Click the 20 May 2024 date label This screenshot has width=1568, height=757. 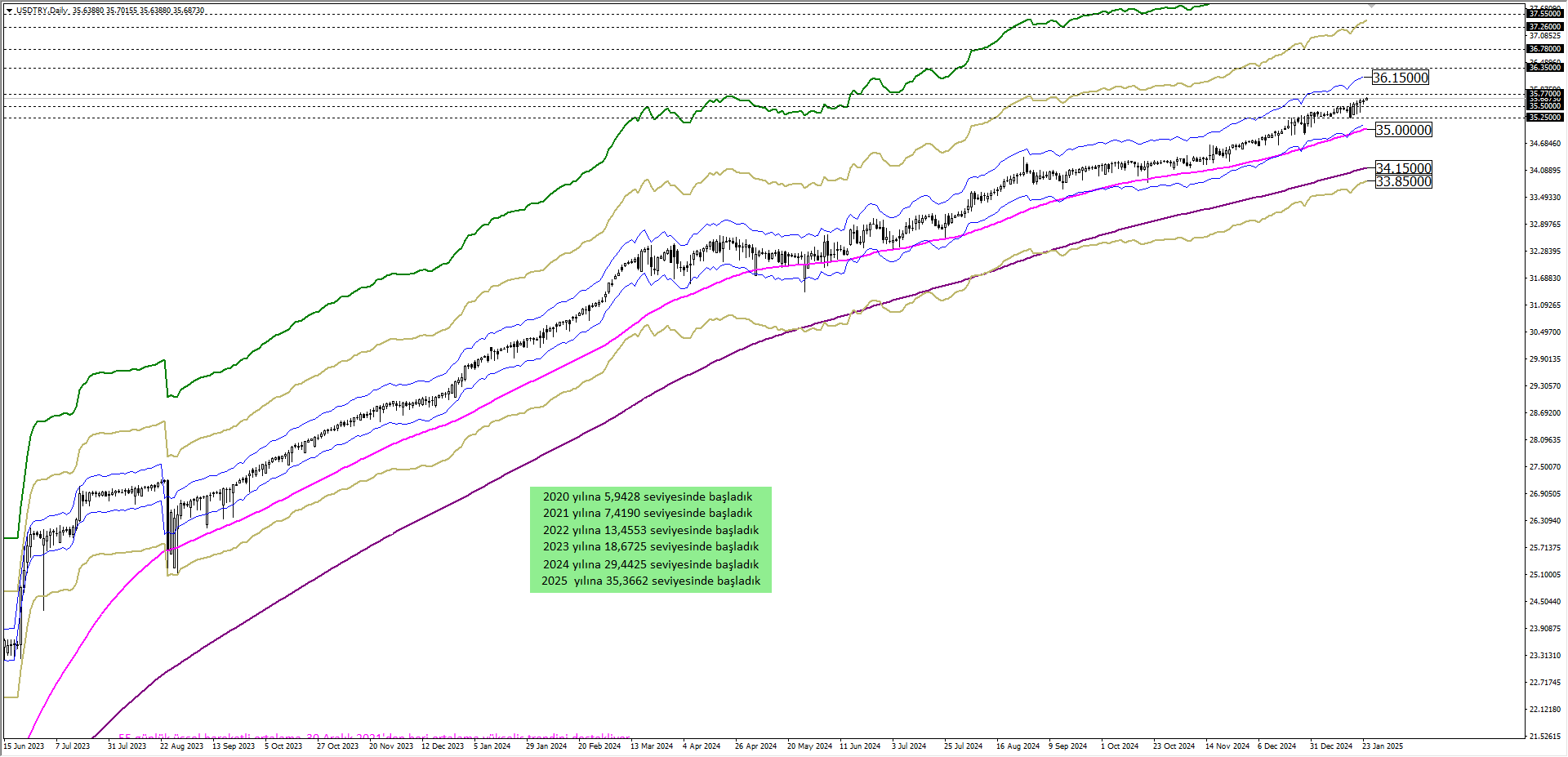[x=809, y=746]
